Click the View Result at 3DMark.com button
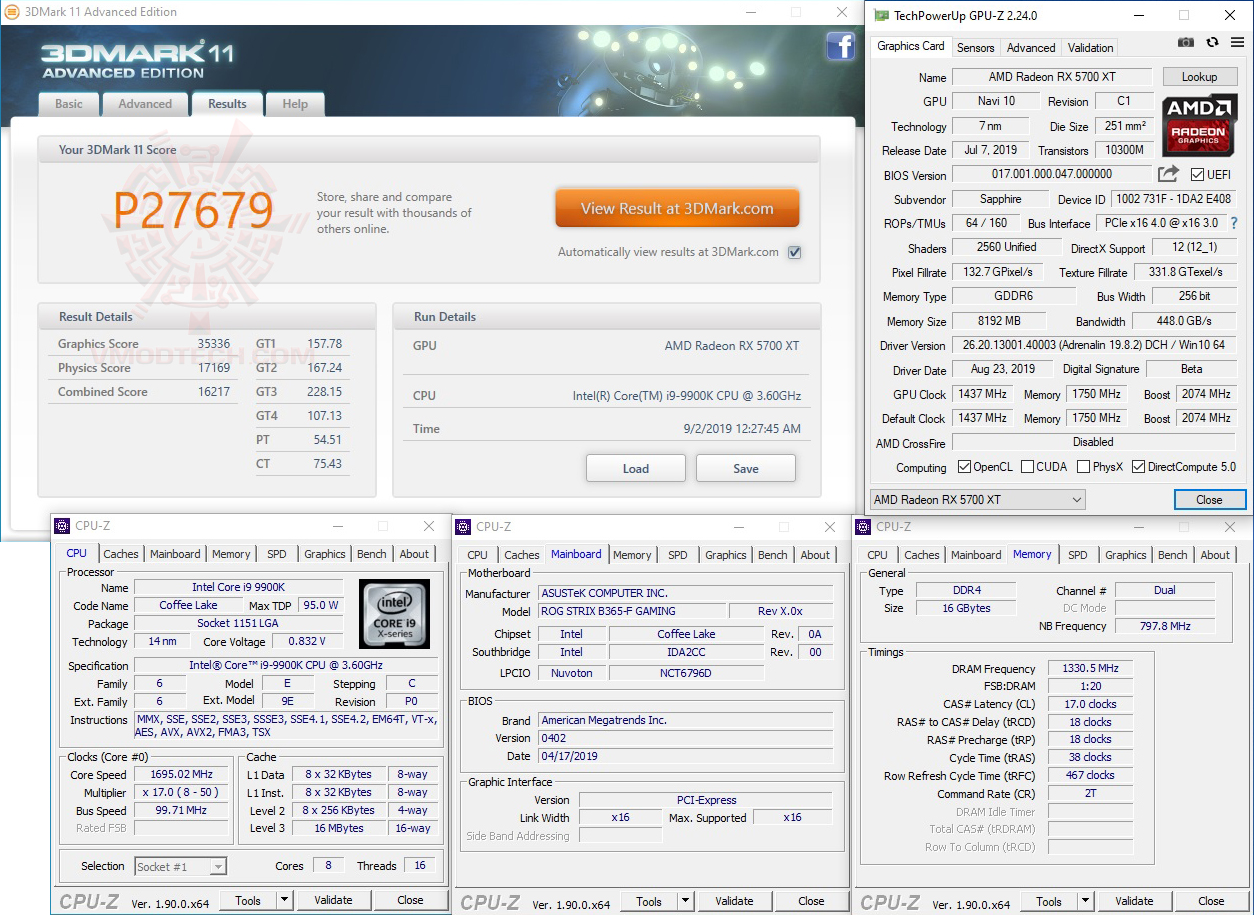 [677, 208]
